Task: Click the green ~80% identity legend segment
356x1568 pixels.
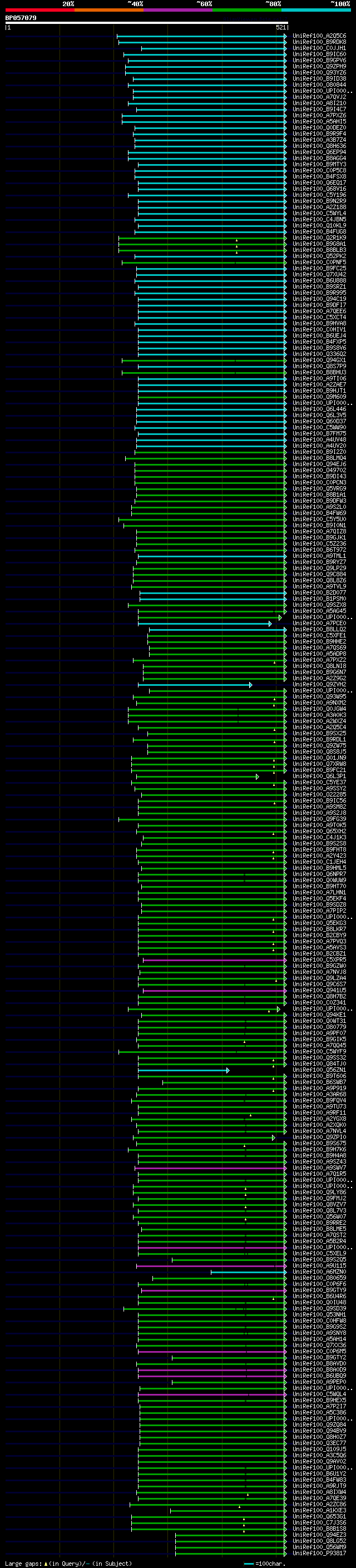Action: pyautogui.click(x=247, y=10)
